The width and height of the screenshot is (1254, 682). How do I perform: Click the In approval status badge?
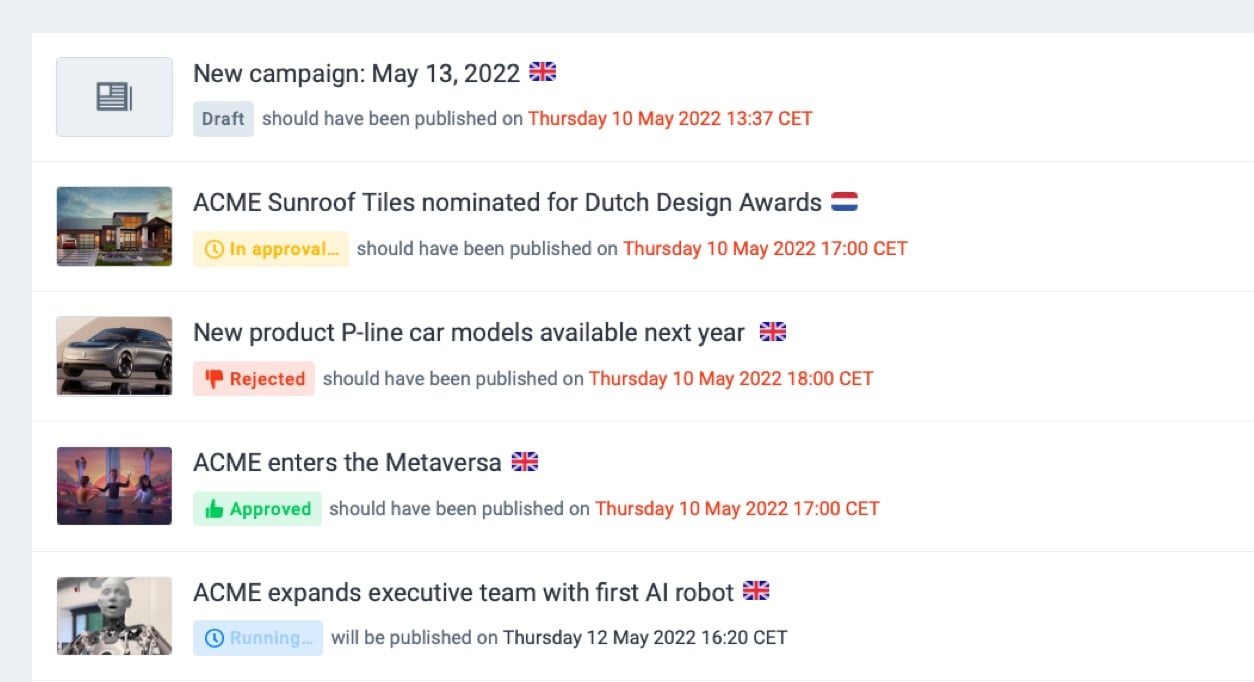[271, 248]
